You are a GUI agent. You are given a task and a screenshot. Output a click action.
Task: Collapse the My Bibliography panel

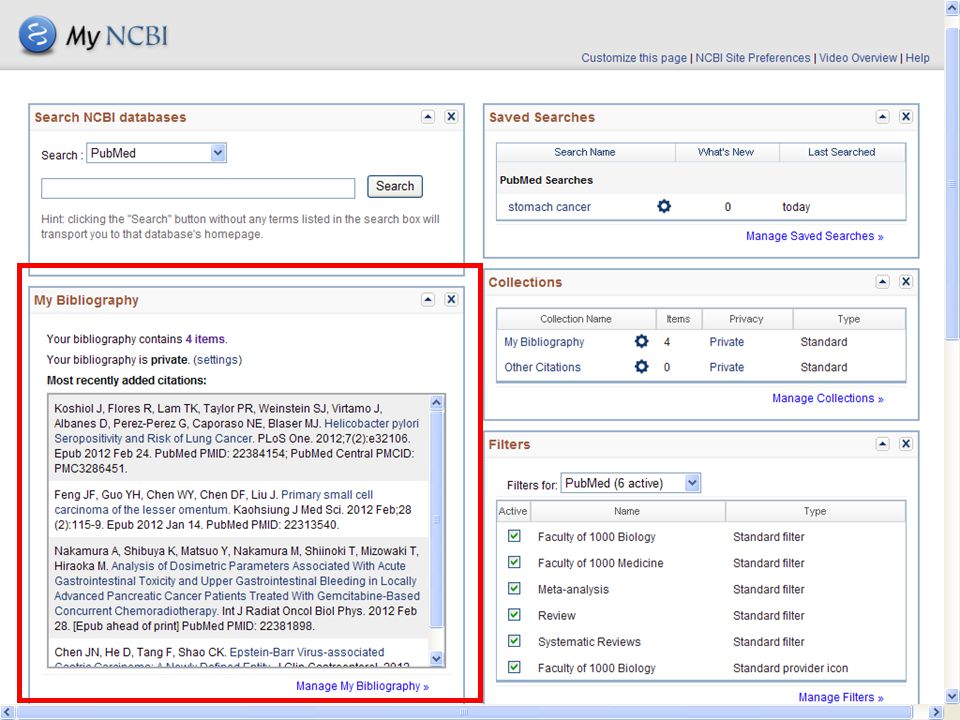428,299
